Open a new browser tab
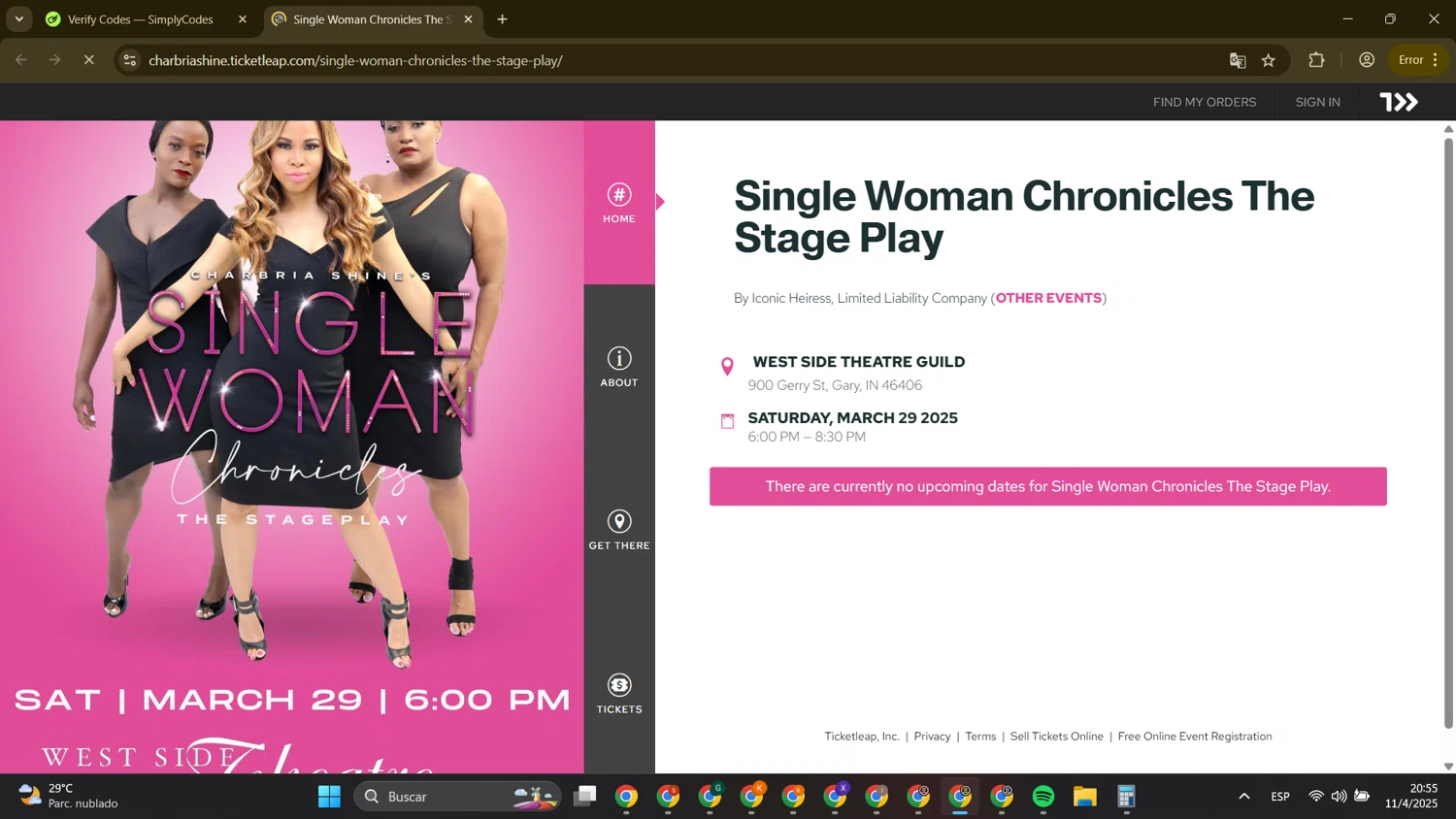The width and height of the screenshot is (1456, 819). coord(502,19)
